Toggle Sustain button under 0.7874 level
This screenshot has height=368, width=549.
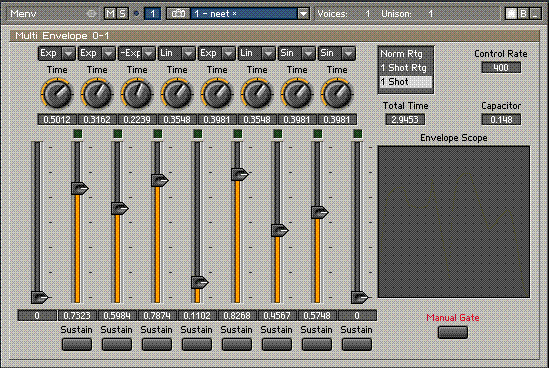pyautogui.click(x=157, y=344)
